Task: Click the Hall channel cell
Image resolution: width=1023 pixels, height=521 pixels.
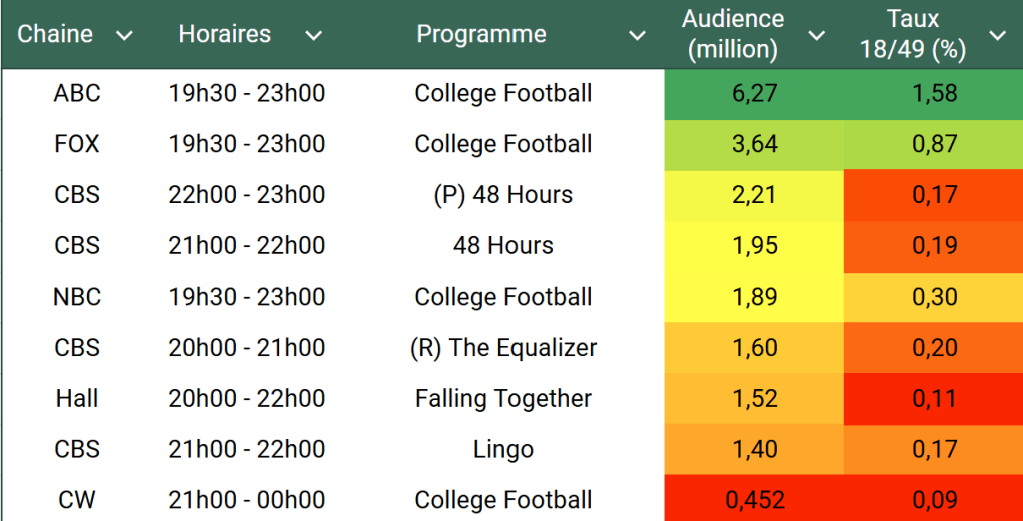Action: click(77, 399)
